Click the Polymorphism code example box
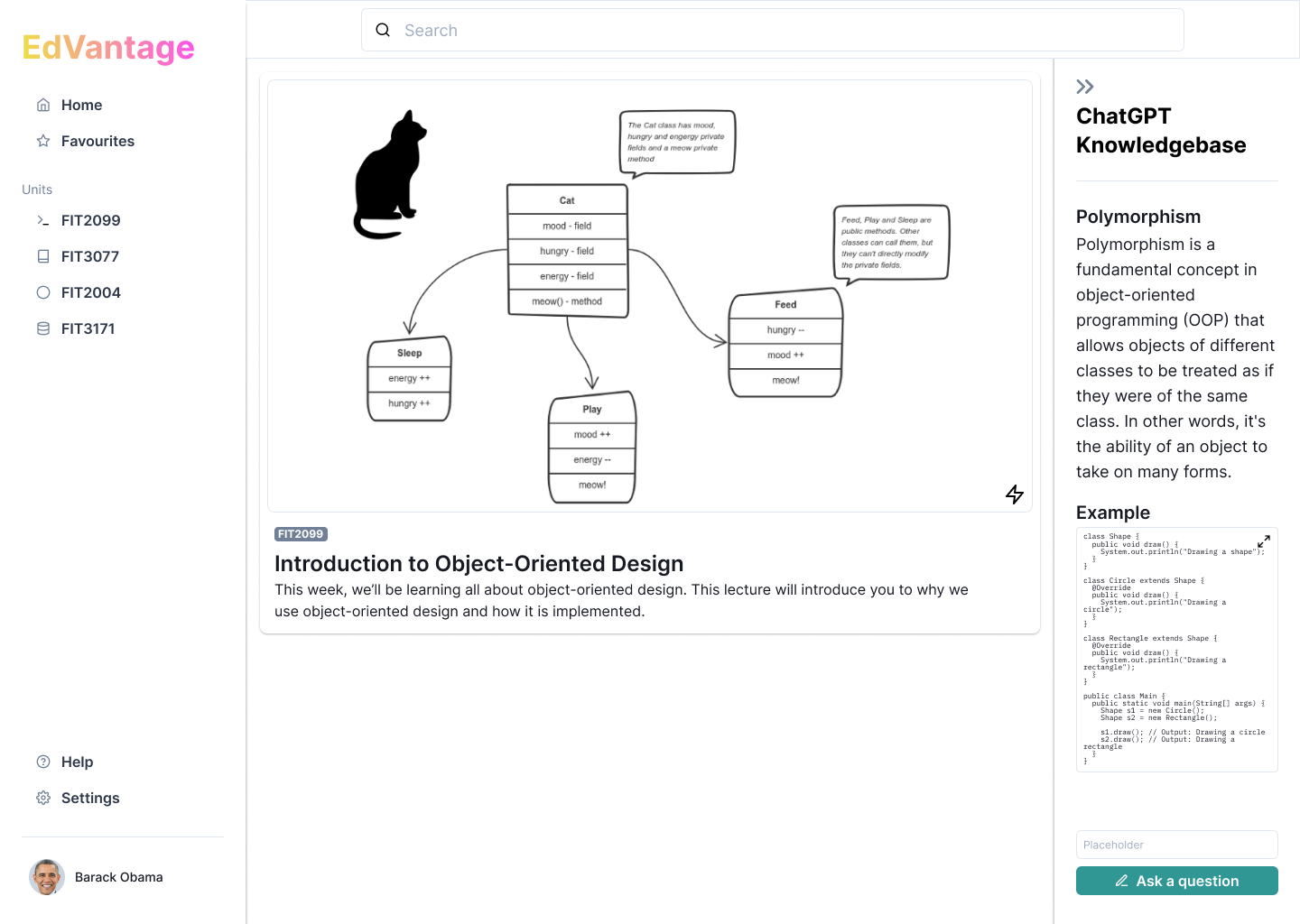The image size is (1300, 924). pos(1177,650)
